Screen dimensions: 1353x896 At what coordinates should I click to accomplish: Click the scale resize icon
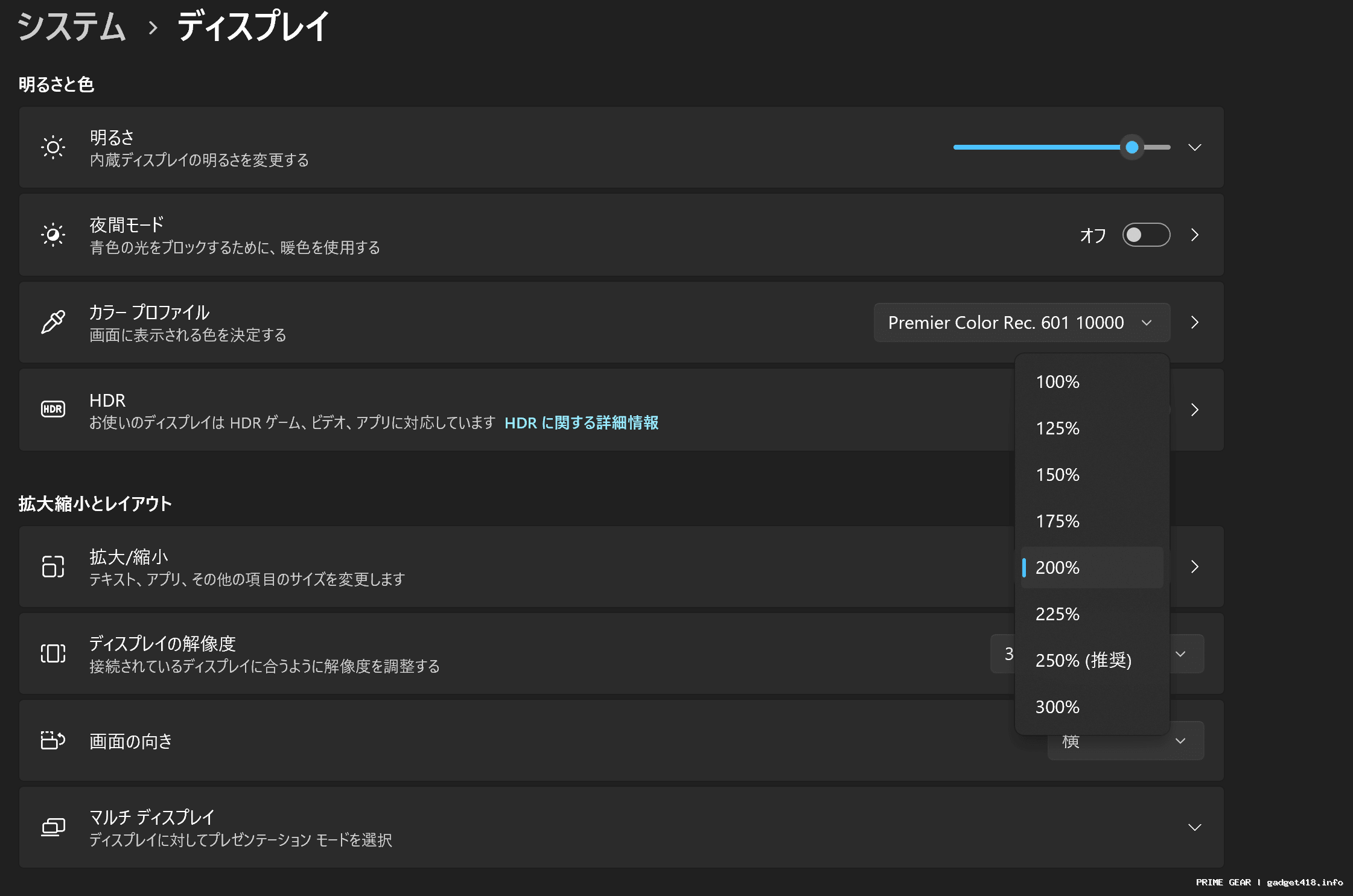(x=53, y=567)
